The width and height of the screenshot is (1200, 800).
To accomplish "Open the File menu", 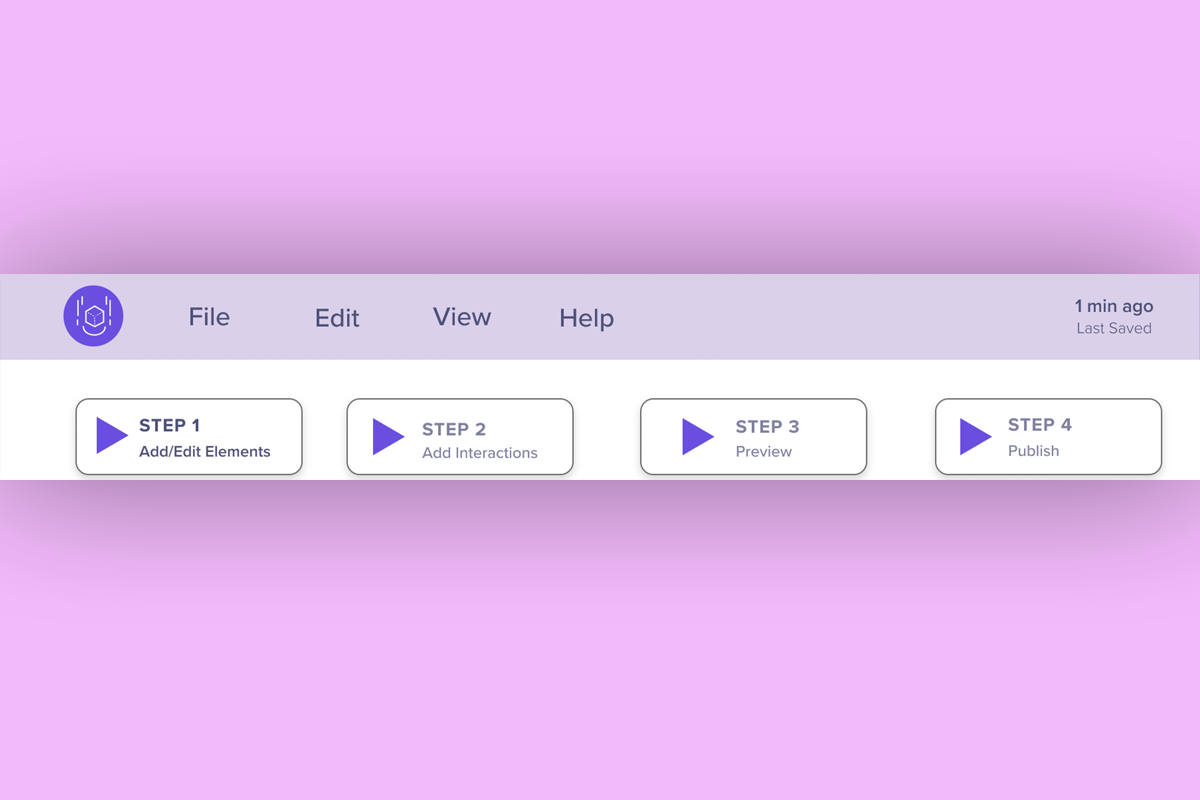I will click(209, 317).
